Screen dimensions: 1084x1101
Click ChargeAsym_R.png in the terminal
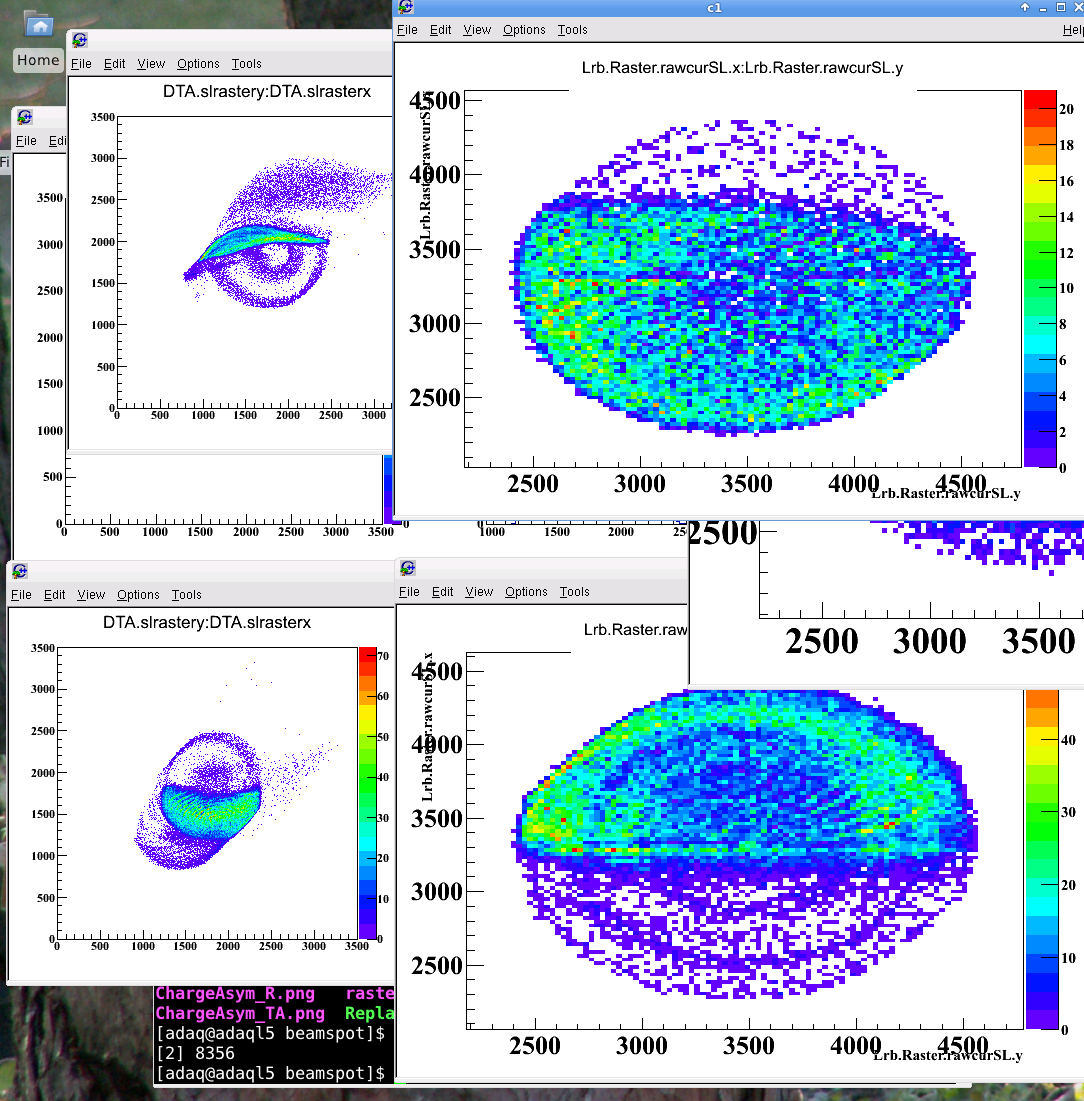235,994
